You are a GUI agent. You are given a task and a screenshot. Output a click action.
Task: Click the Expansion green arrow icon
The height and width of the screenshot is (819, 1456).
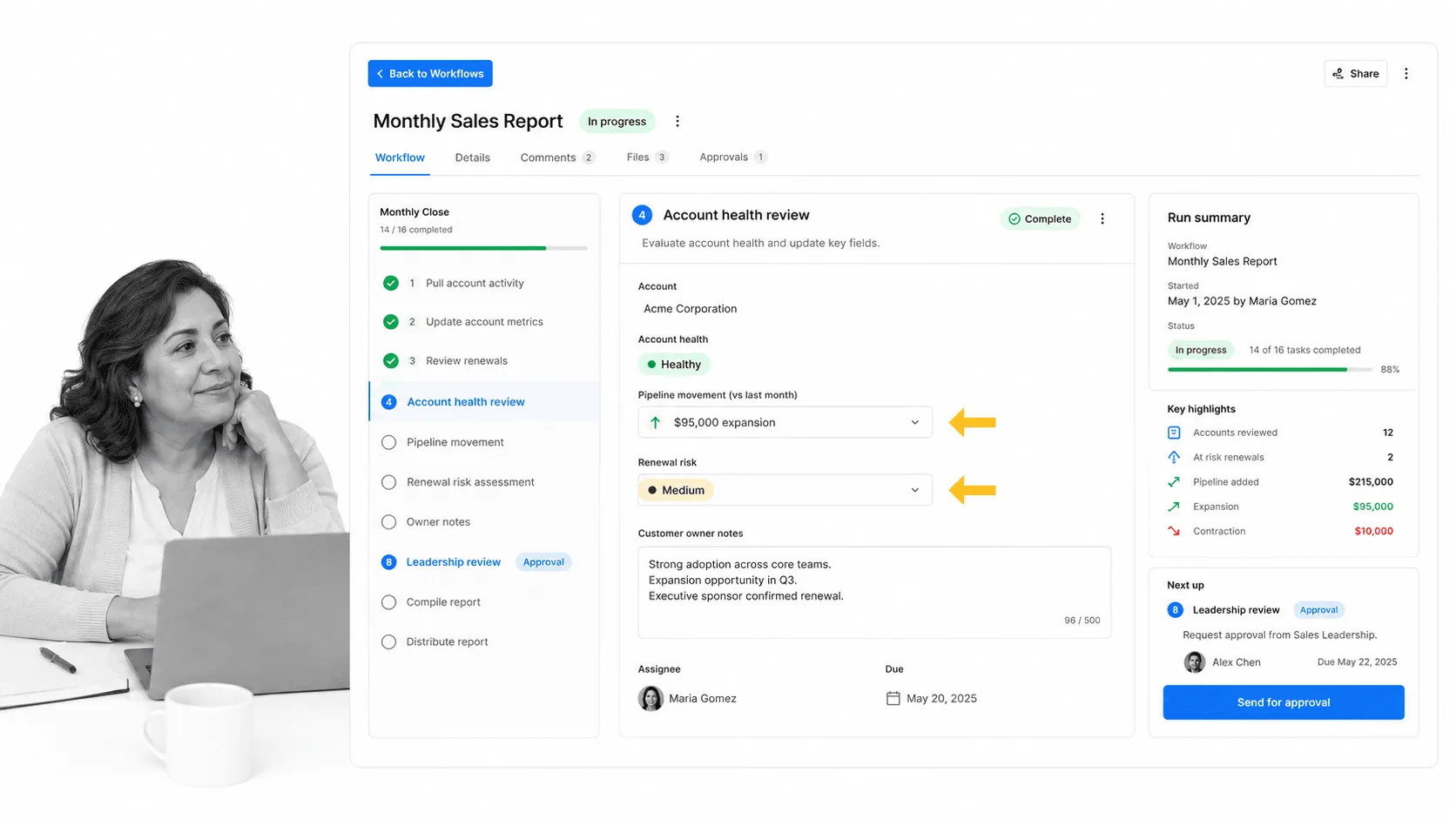coord(1174,507)
